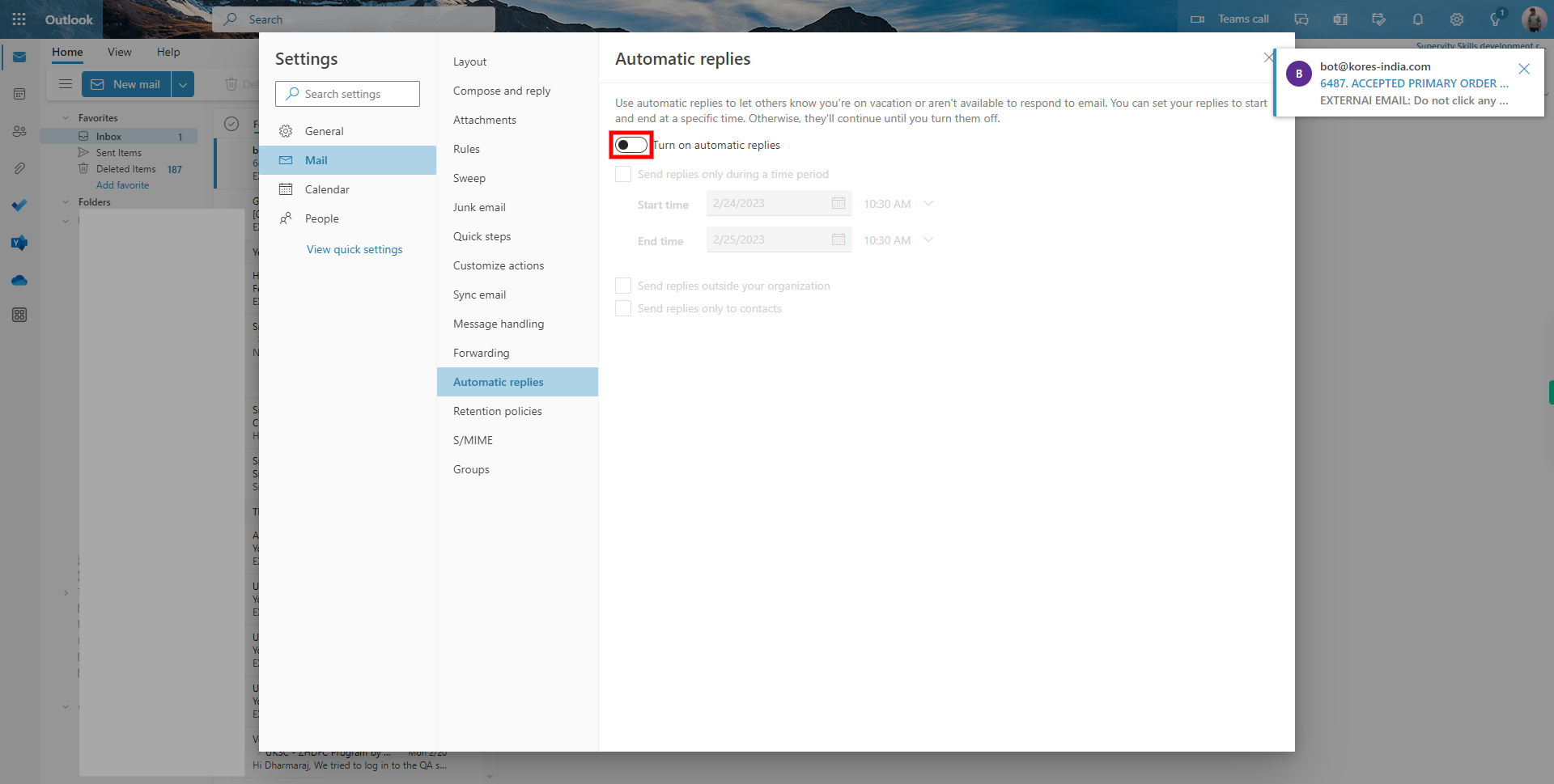Open Sync email settings
The width and height of the screenshot is (1554, 784).
(517, 295)
